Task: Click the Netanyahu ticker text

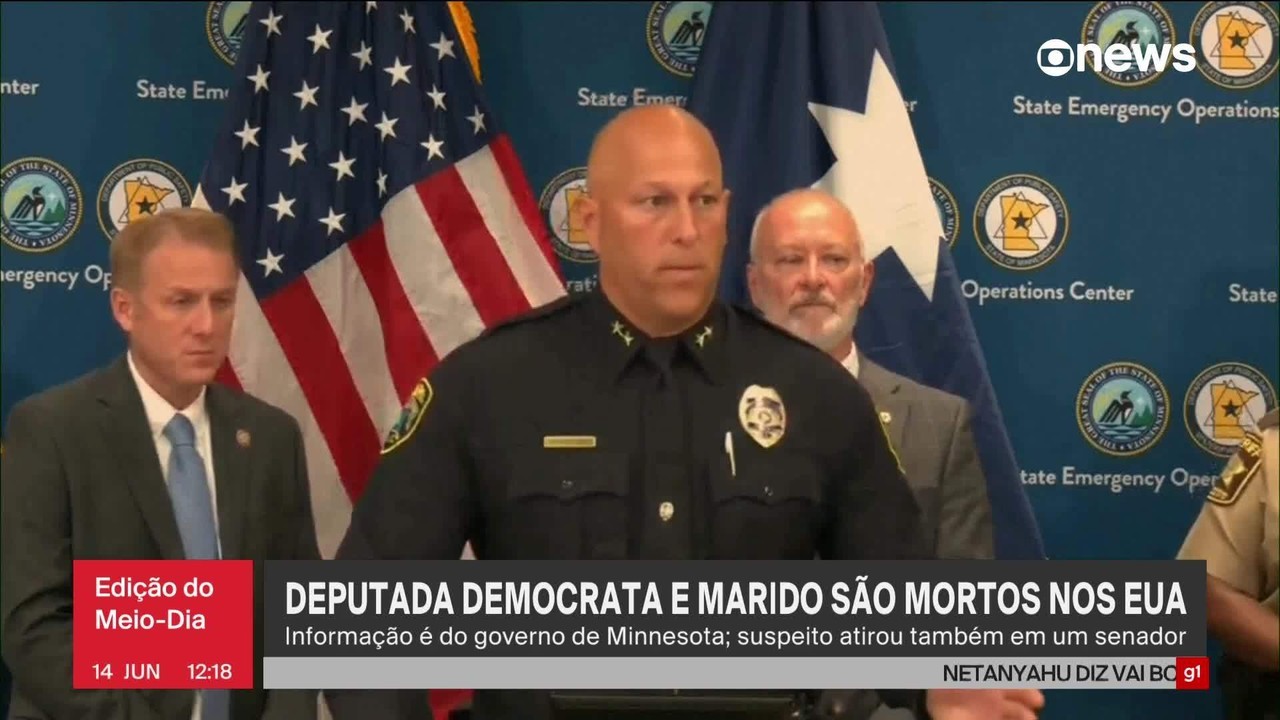Action: 1059,674
